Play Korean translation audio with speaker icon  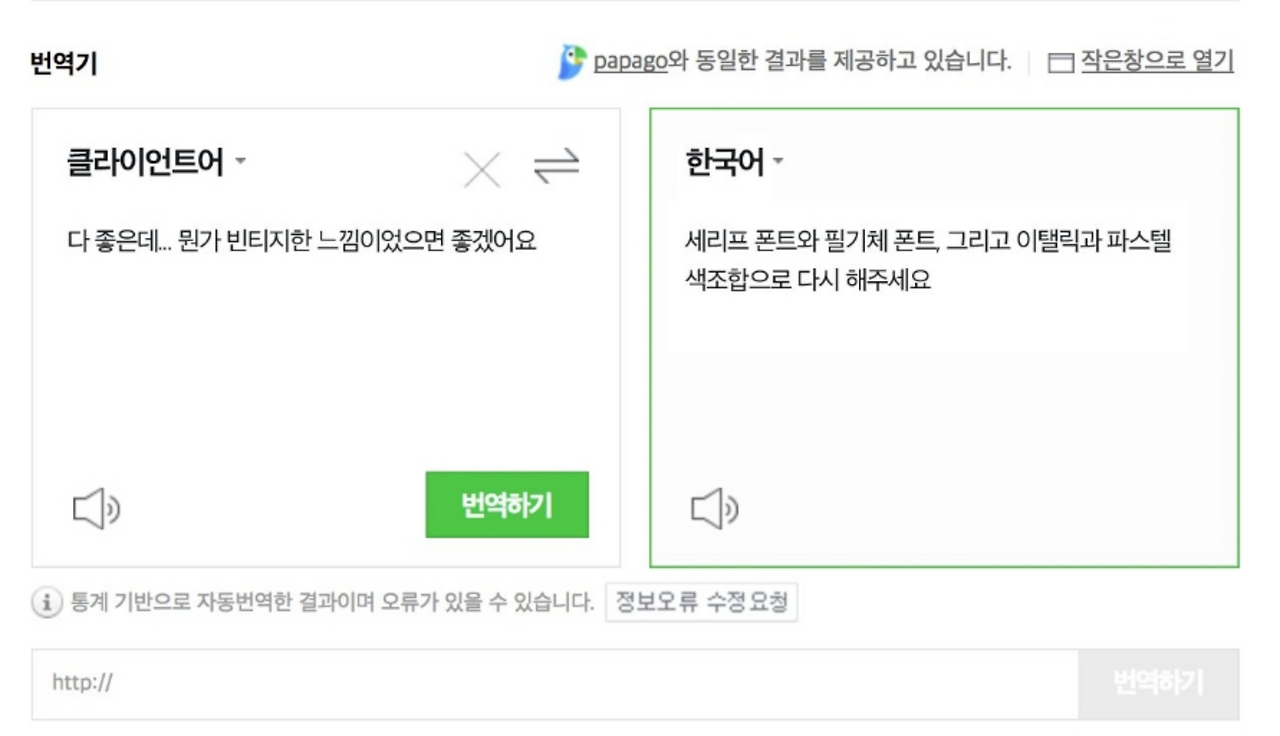point(716,507)
